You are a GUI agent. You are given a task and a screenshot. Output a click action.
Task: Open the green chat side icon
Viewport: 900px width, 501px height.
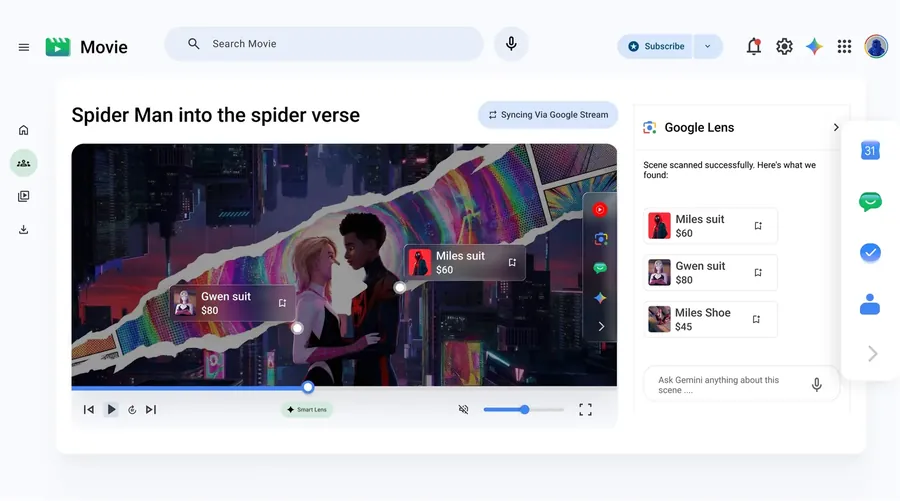pyautogui.click(x=870, y=201)
